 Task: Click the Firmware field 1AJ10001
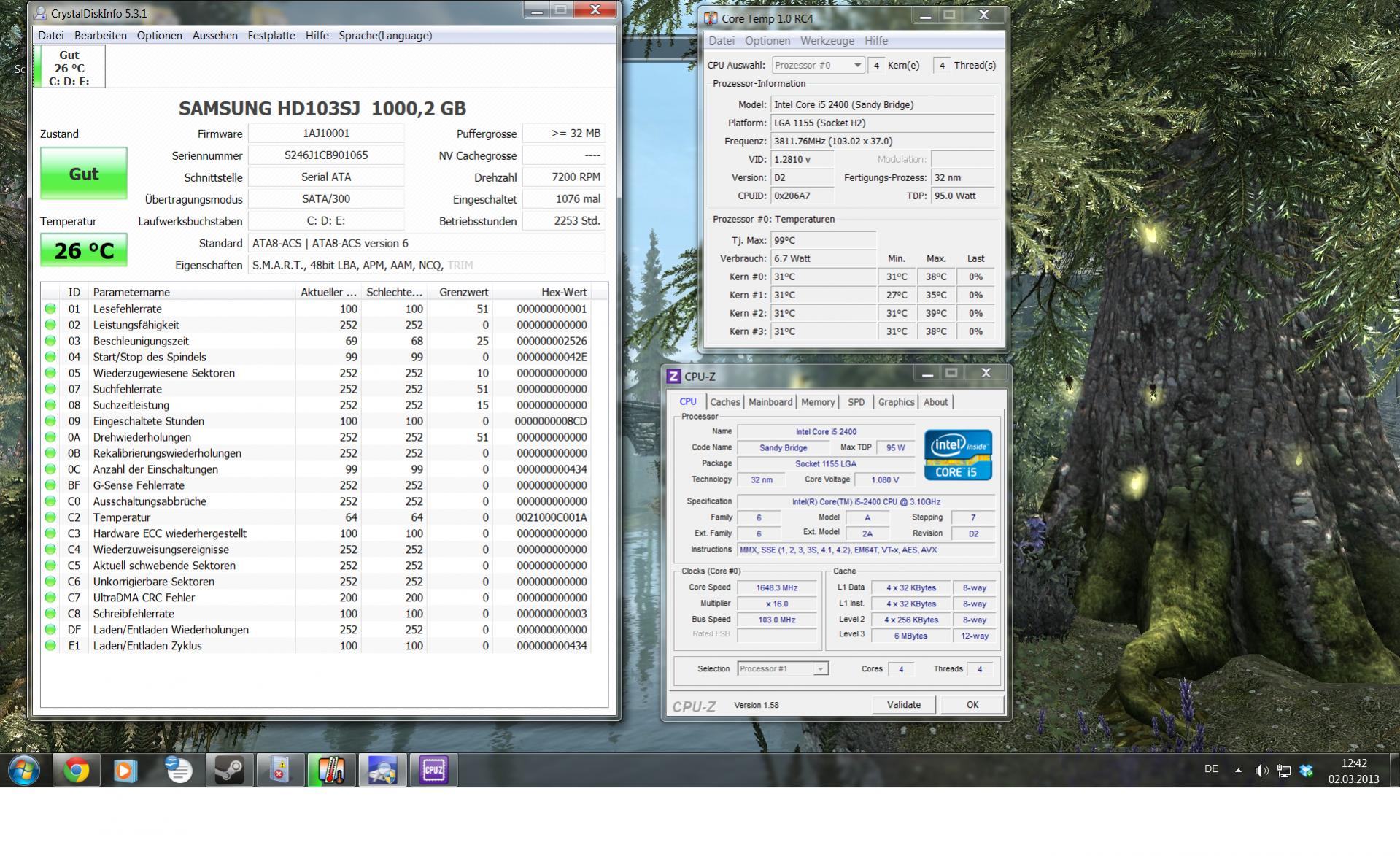[326, 134]
